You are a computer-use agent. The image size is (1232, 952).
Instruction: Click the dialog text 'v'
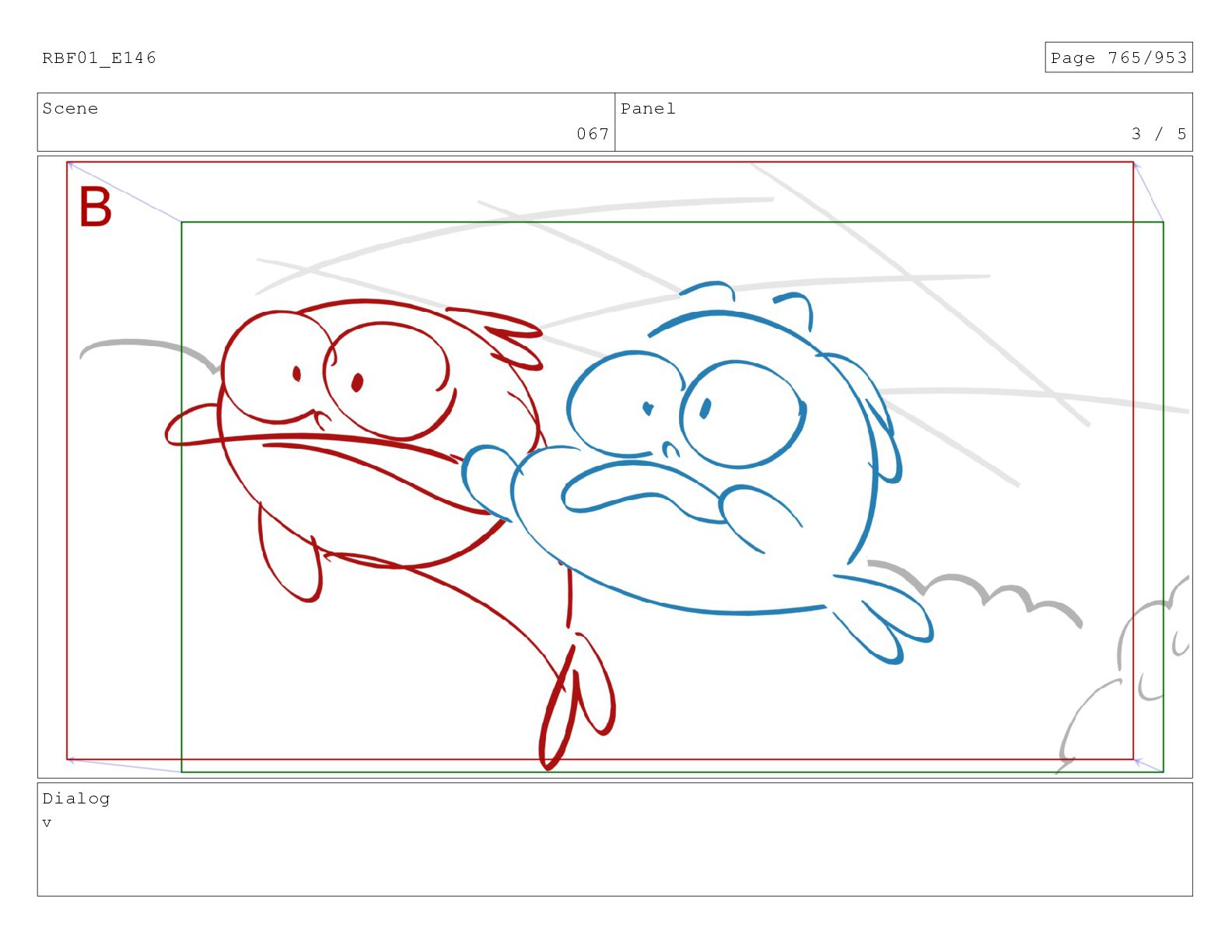[47, 823]
